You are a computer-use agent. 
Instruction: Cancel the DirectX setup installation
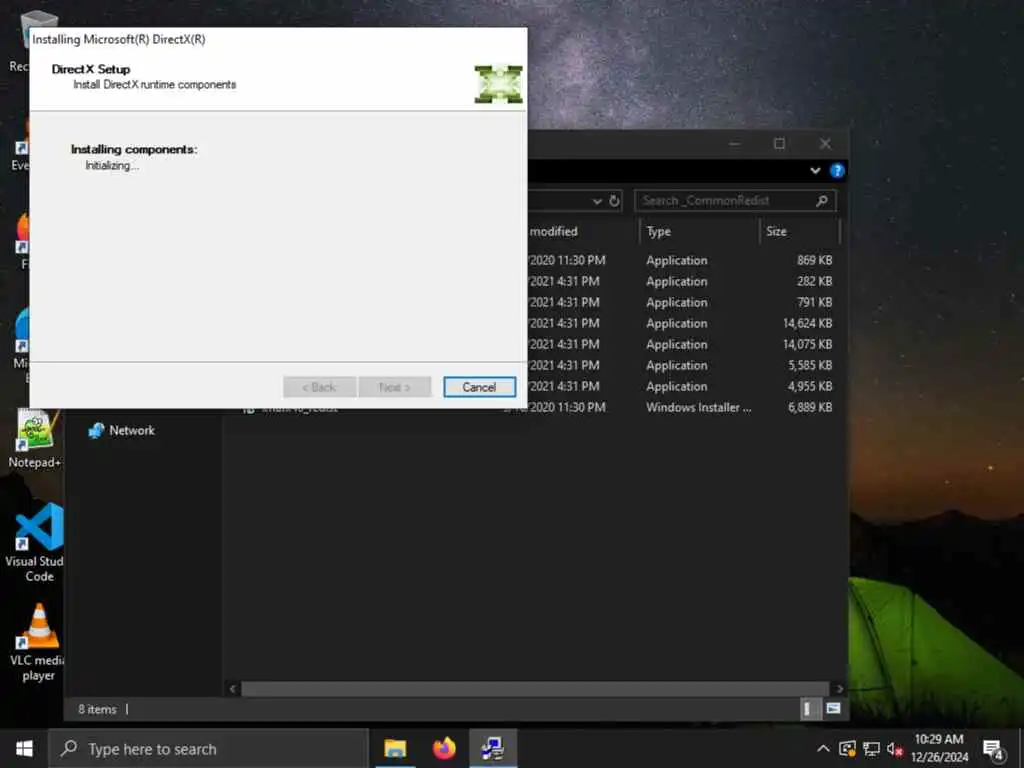(x=479, y=387)
